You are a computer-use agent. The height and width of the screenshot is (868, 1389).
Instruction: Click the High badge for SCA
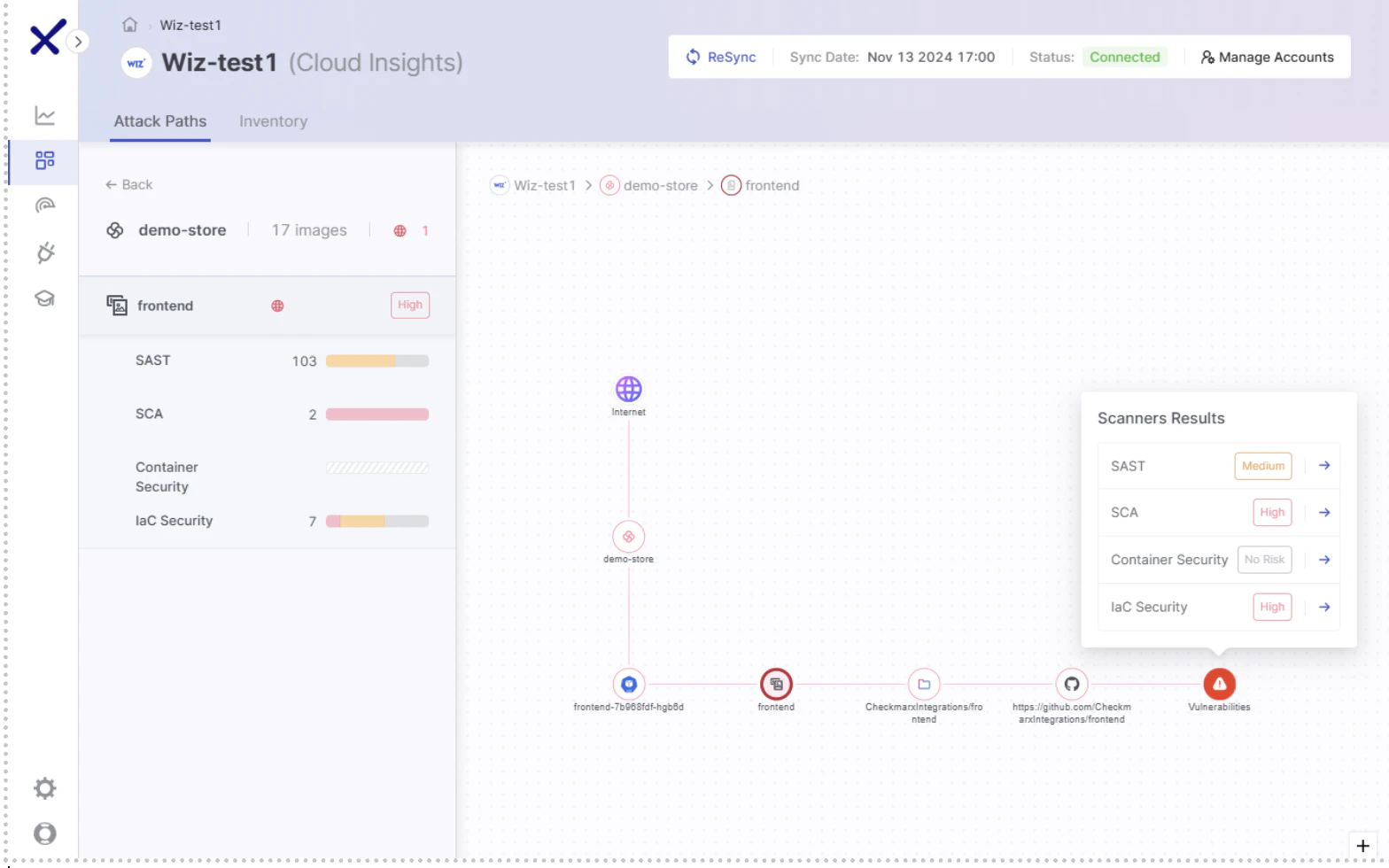(x=1272, y=513)
